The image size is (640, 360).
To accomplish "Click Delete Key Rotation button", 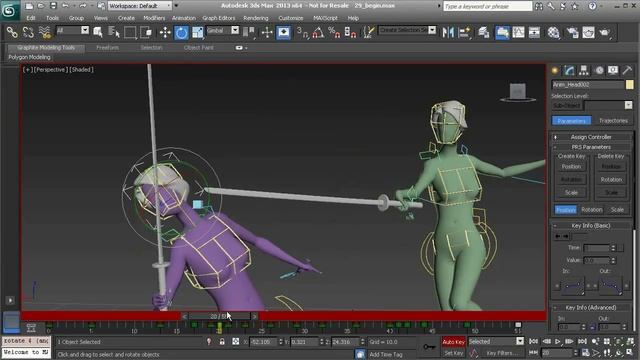I will pos(611,180).
